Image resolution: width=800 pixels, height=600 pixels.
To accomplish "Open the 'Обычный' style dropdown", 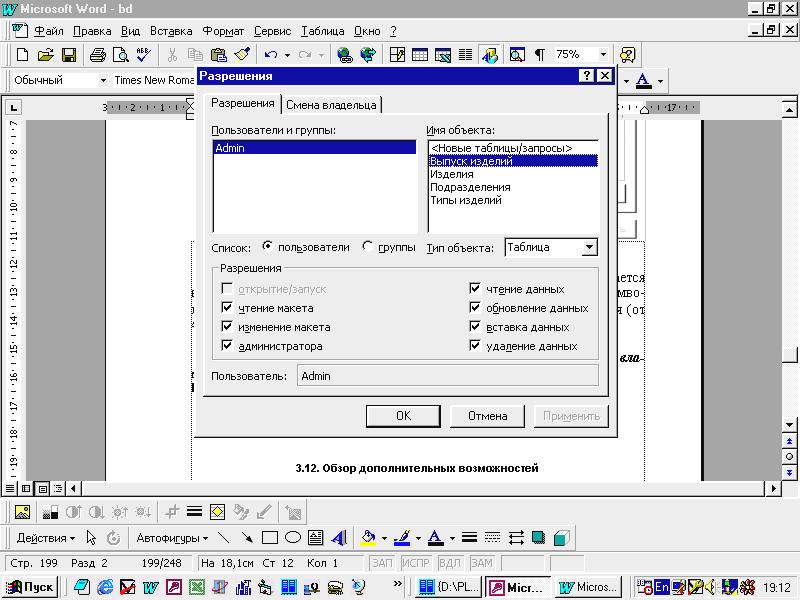I will (103, 80).
